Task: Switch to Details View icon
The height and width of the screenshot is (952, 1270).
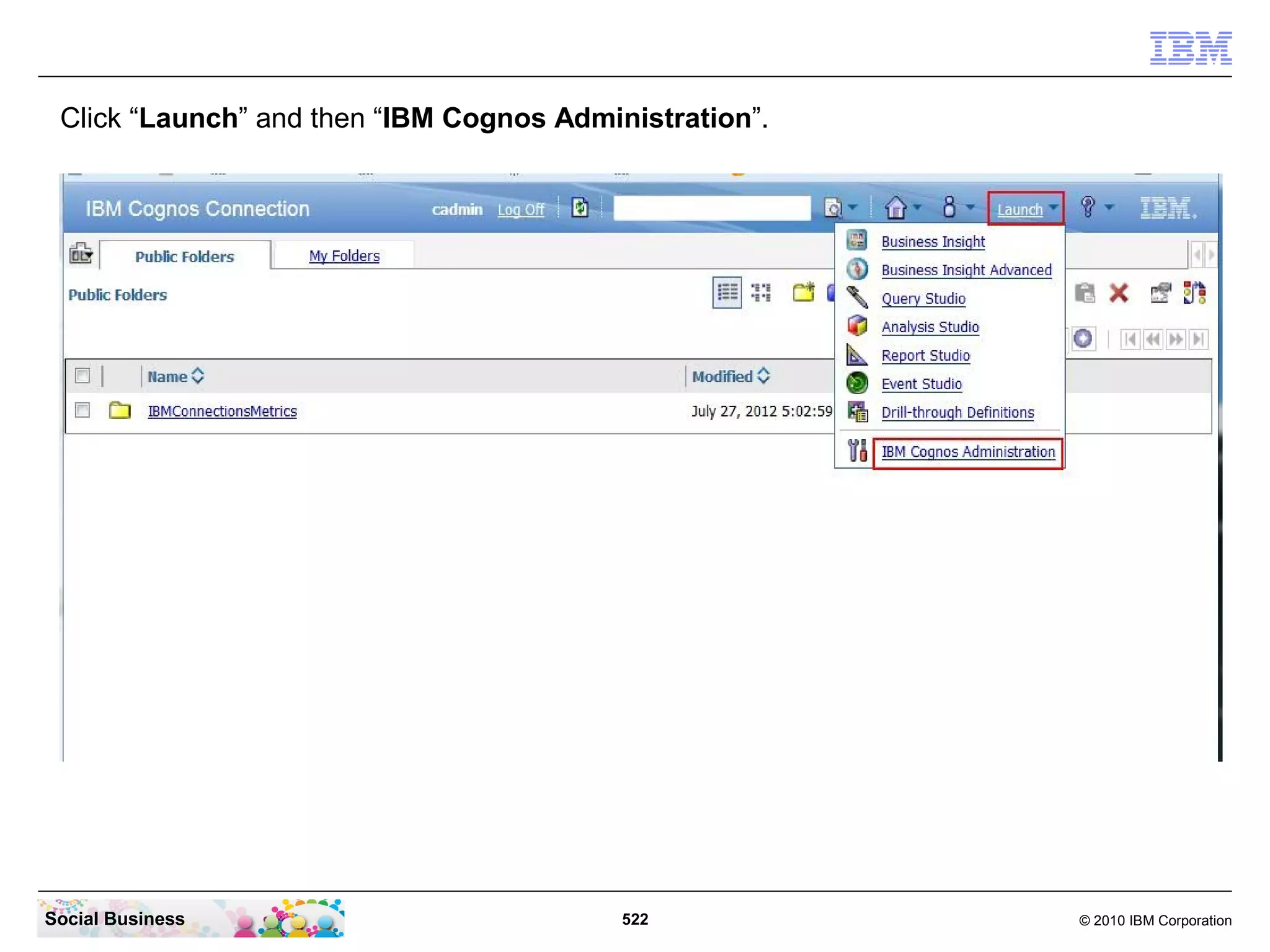Action: 761,292
